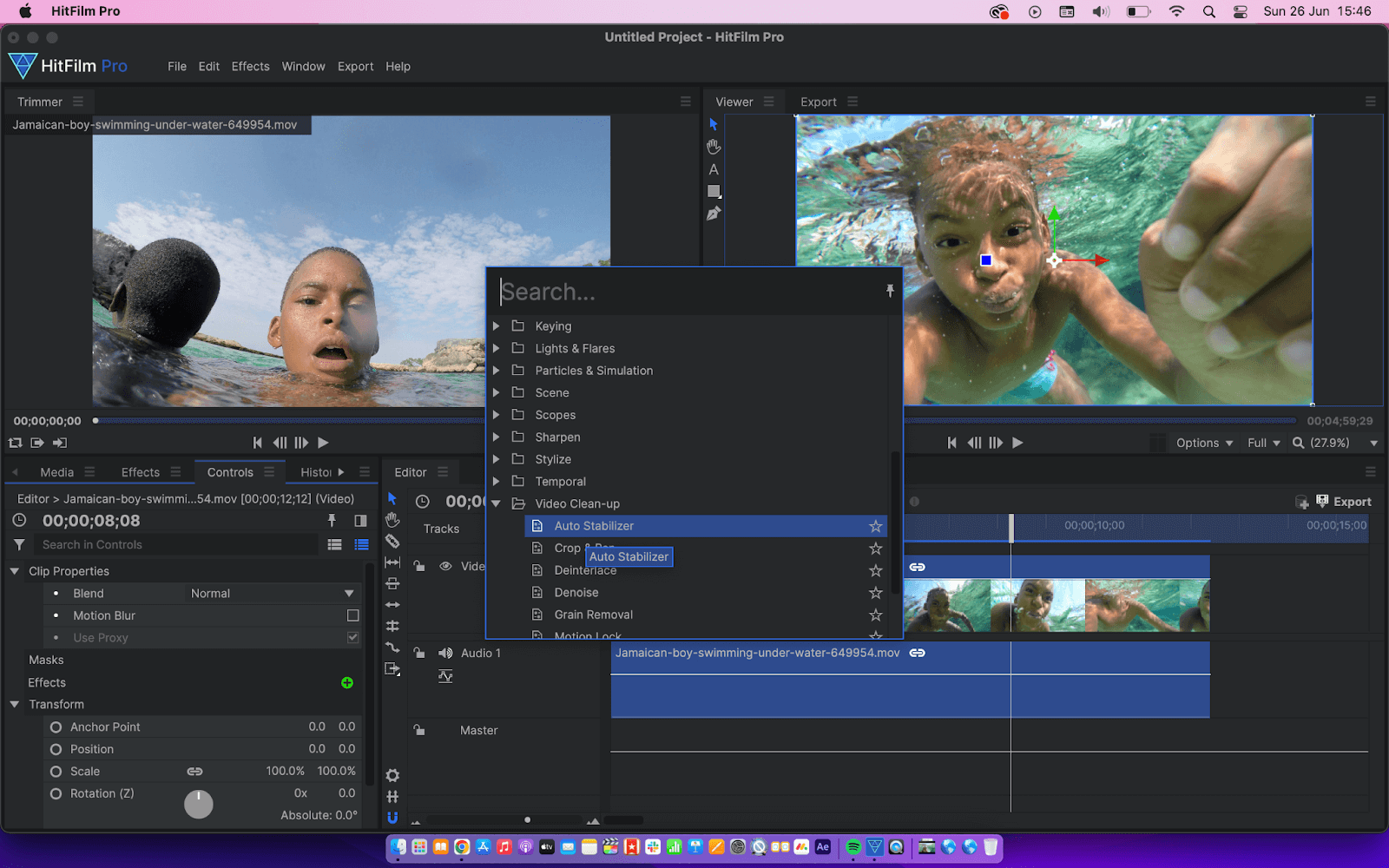The width and height of the screenshot is (1389, 868).
Task: Step to next frame in Viewer
Action: coord(996,443)
